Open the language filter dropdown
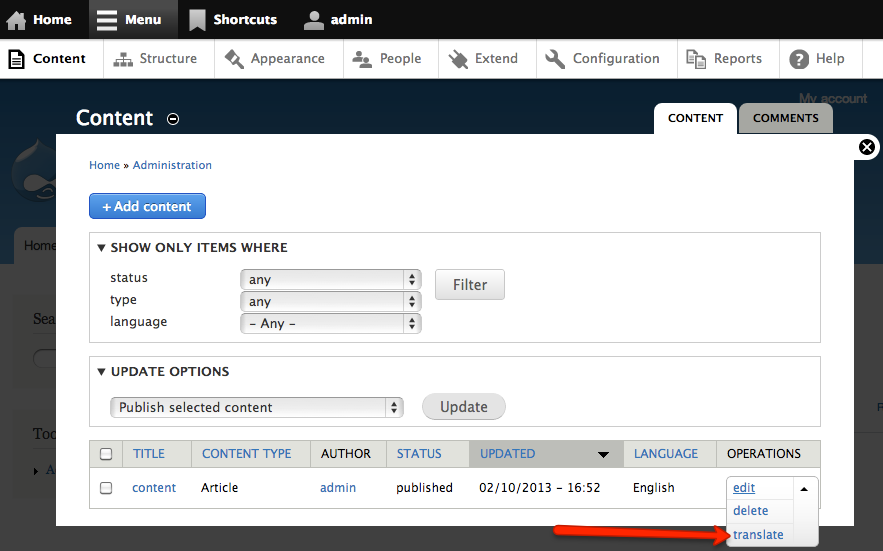Screen dimensions: 883x551 pyautogui.click(x=331, y=323)
